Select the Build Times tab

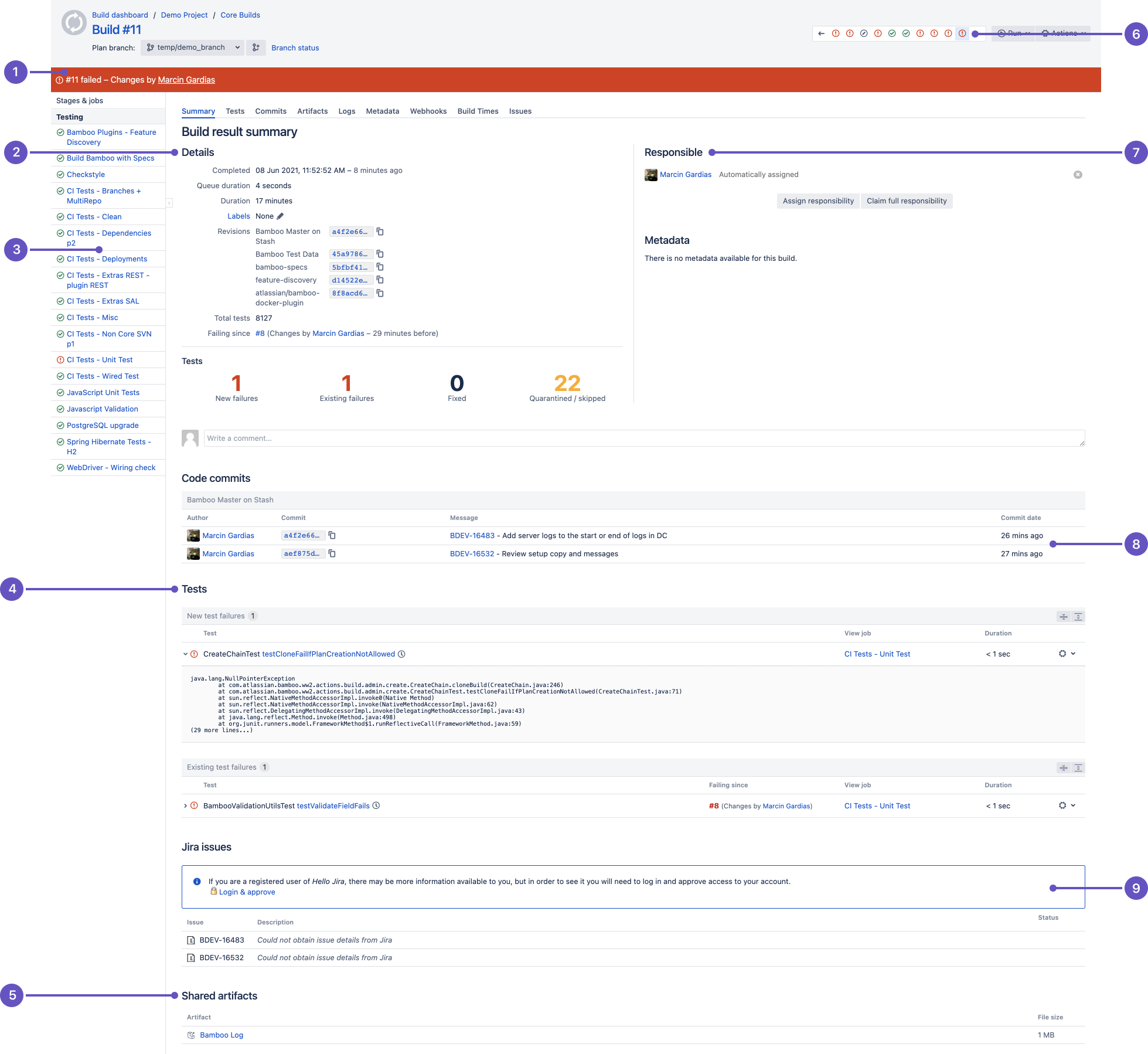pos(478,111)
